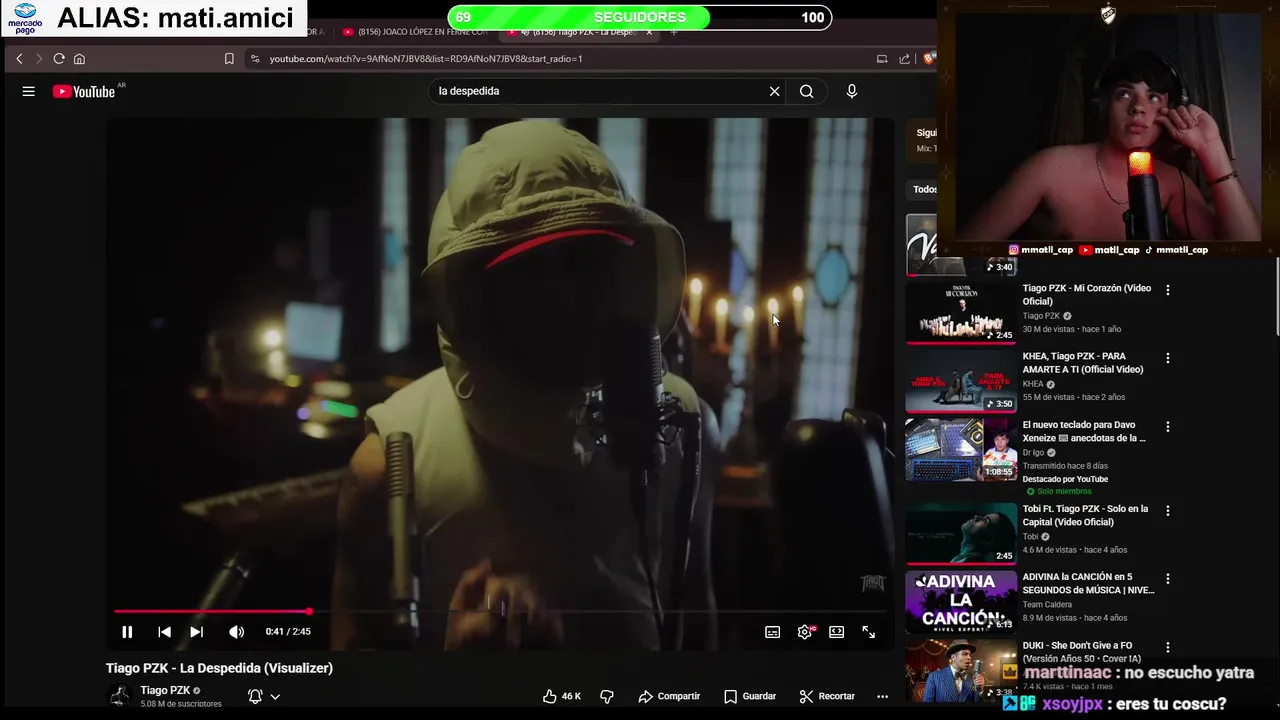Expand the notification options chevron

(x=275, y=696)
